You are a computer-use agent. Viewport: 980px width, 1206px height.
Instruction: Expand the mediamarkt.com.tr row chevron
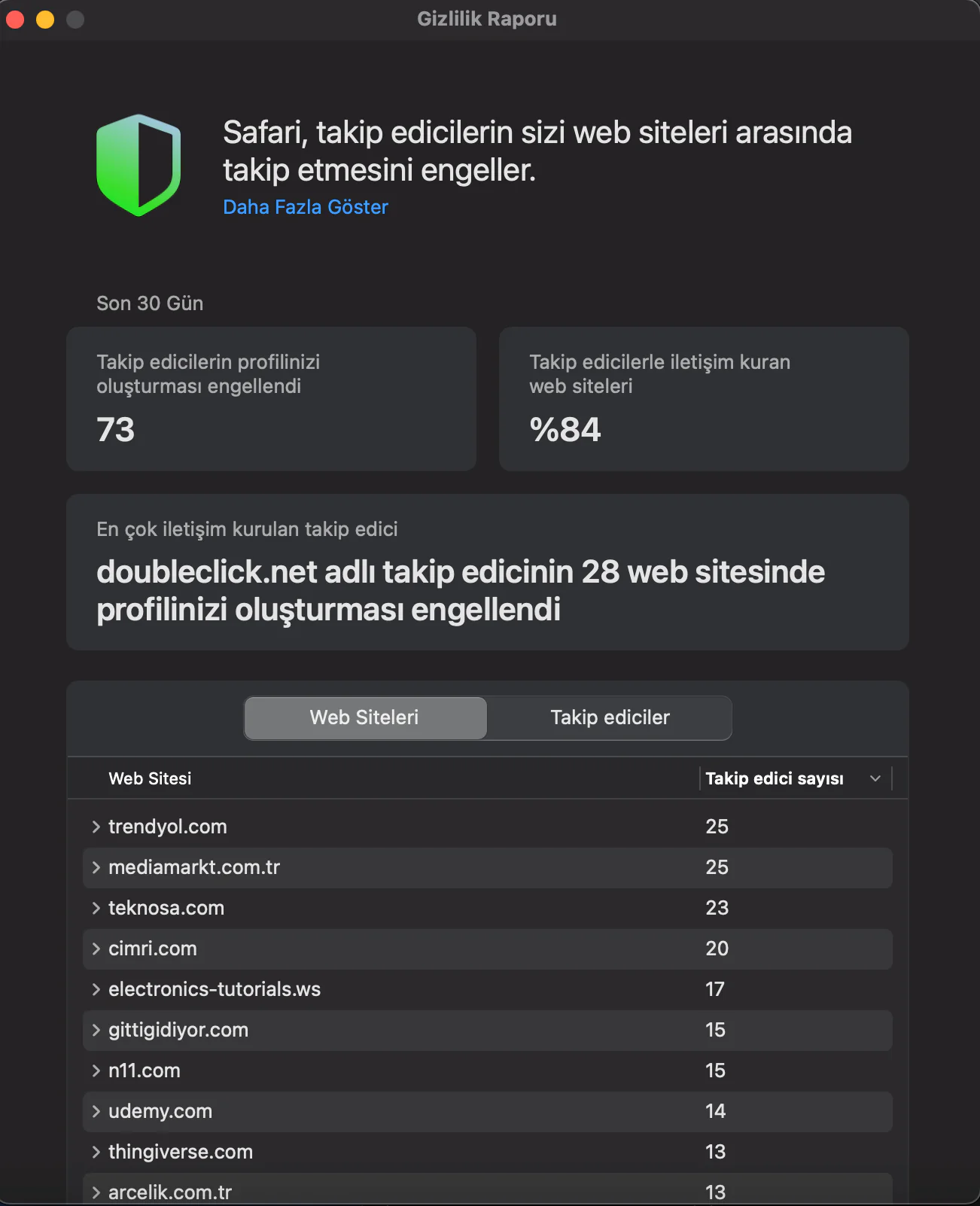pos(96,867)
